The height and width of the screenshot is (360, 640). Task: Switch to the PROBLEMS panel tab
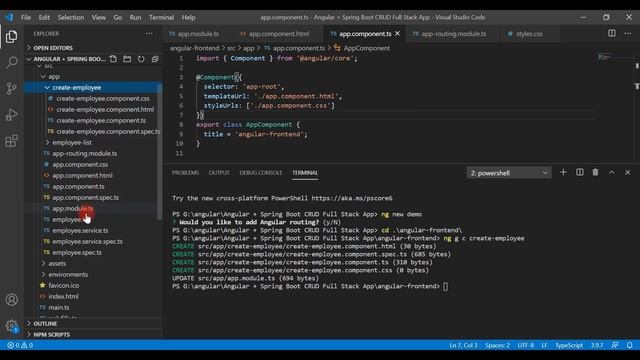(x=185, y=173)
